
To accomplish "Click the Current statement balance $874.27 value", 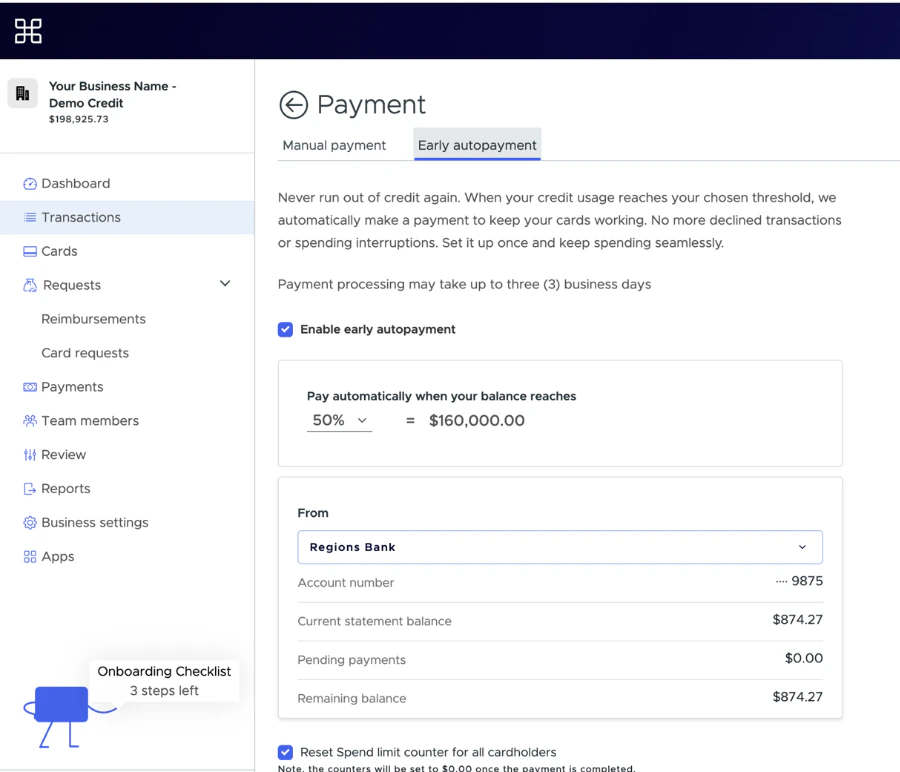I will [x=797, y=620].
